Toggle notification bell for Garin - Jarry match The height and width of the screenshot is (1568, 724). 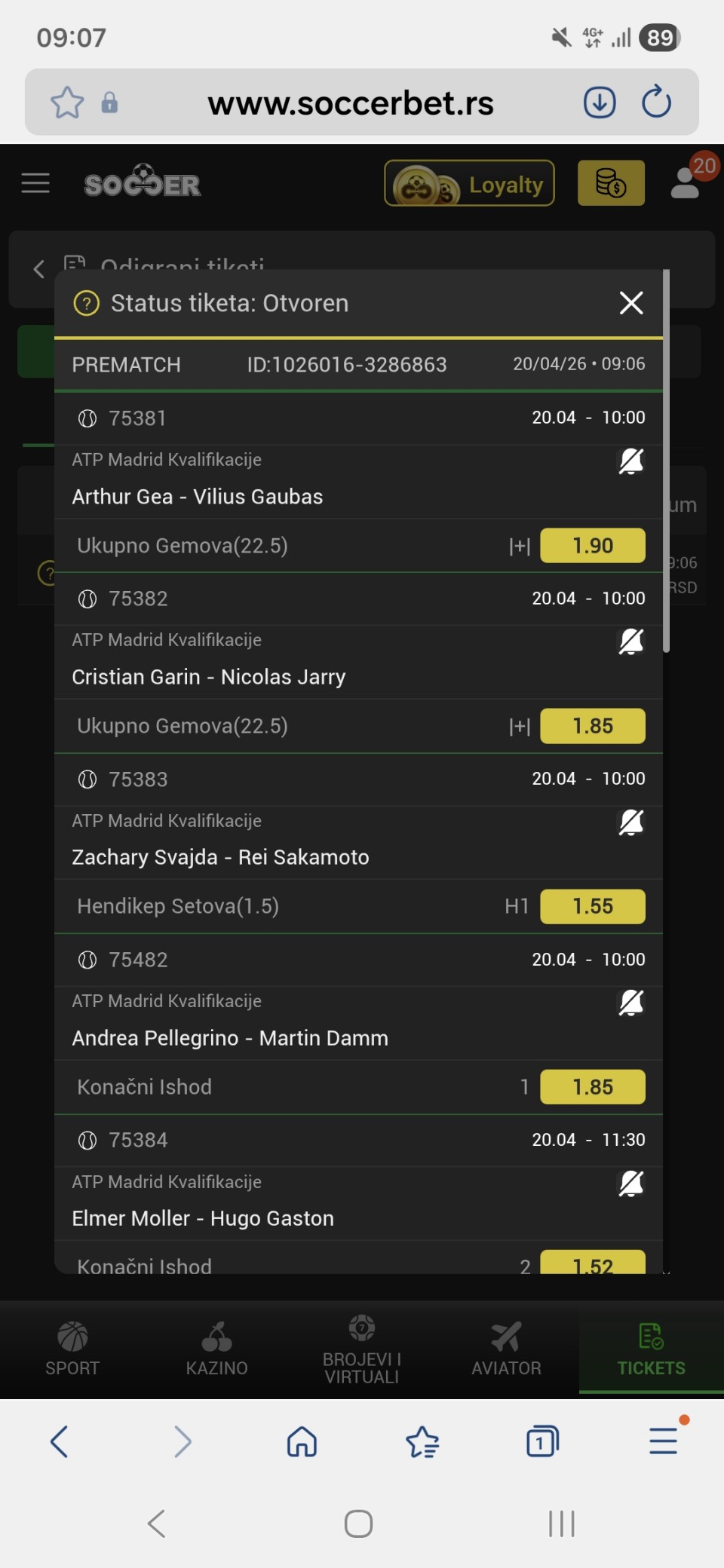(x=630, y=641)
